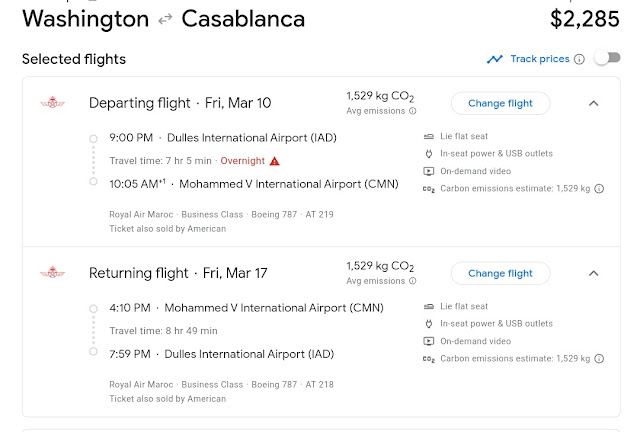Click the returning carbon emissions estimate info icon

click(599, 358)
